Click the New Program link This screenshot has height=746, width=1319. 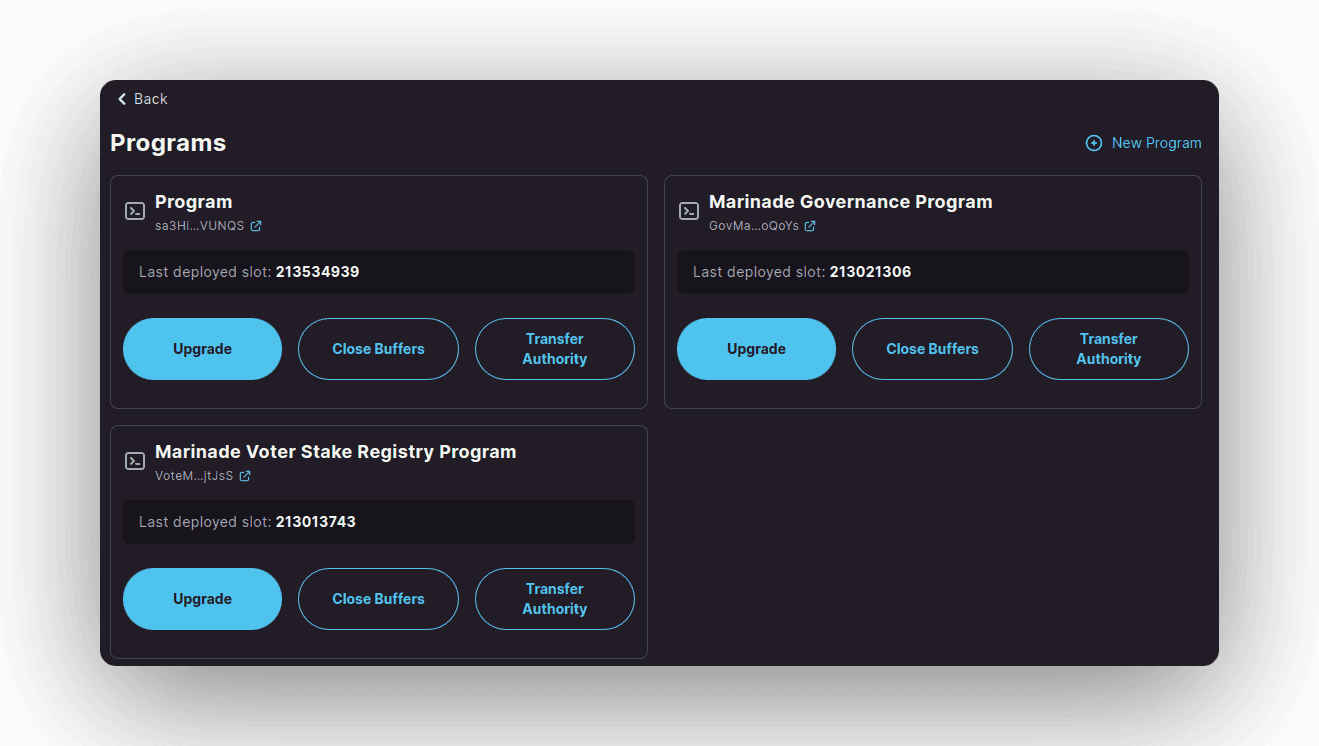point(1156,143)
